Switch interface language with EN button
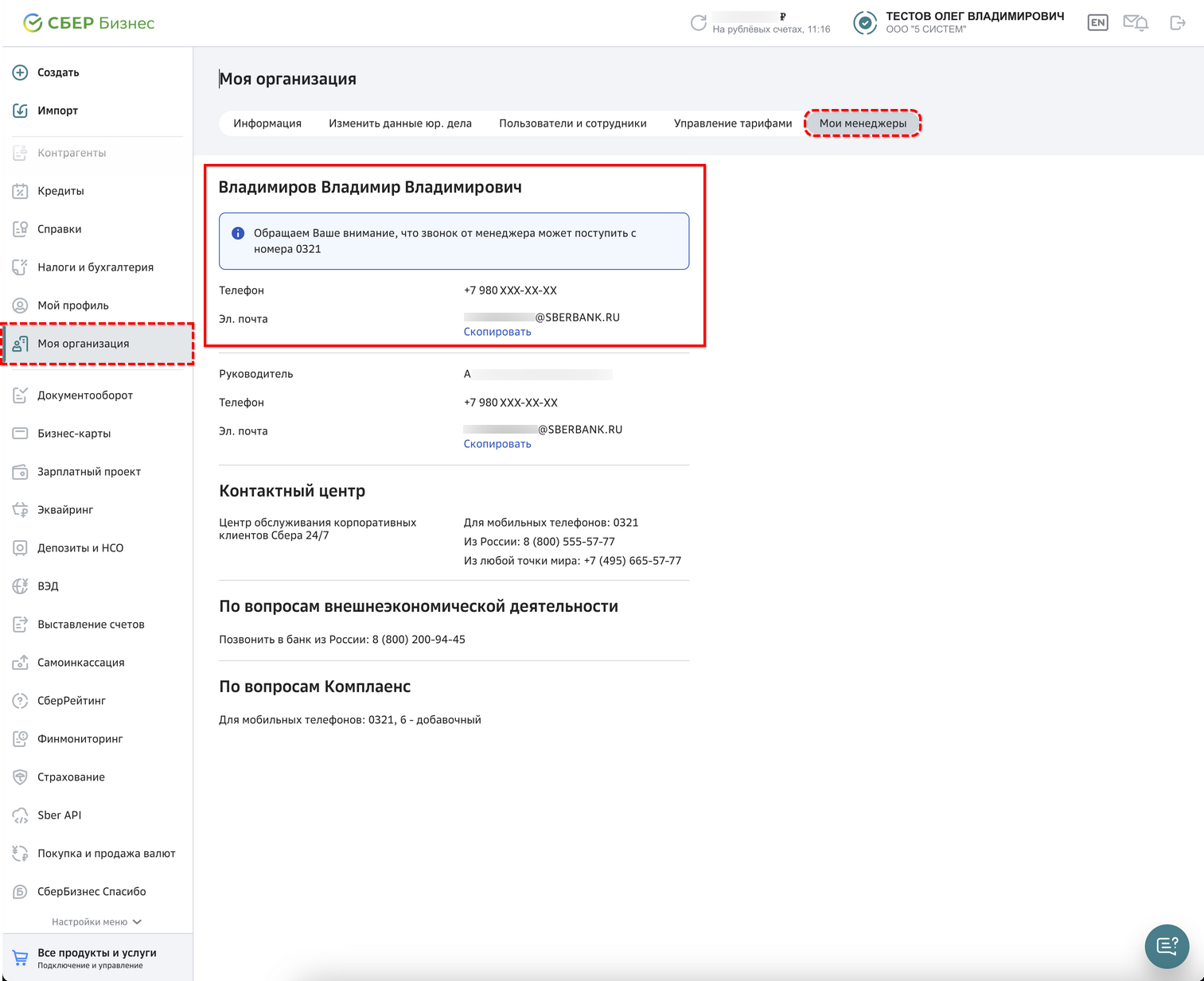 1098,23
